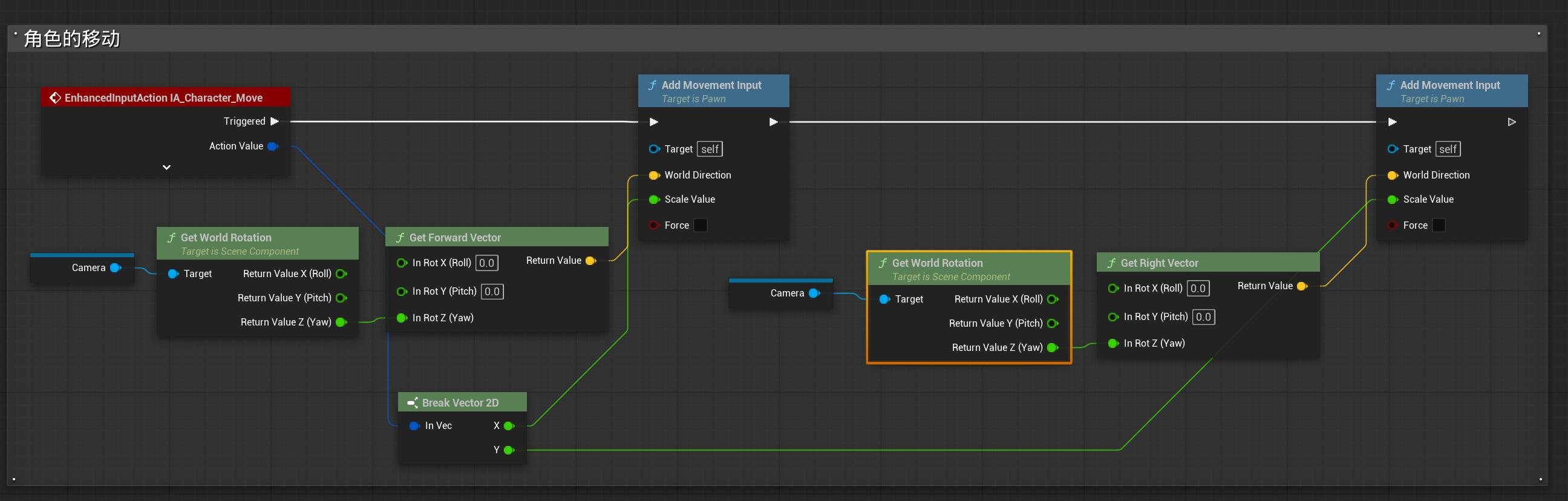Click Target pin on highlighted Get World Rotation
The image size is (1568, 501).
point(884,300)
